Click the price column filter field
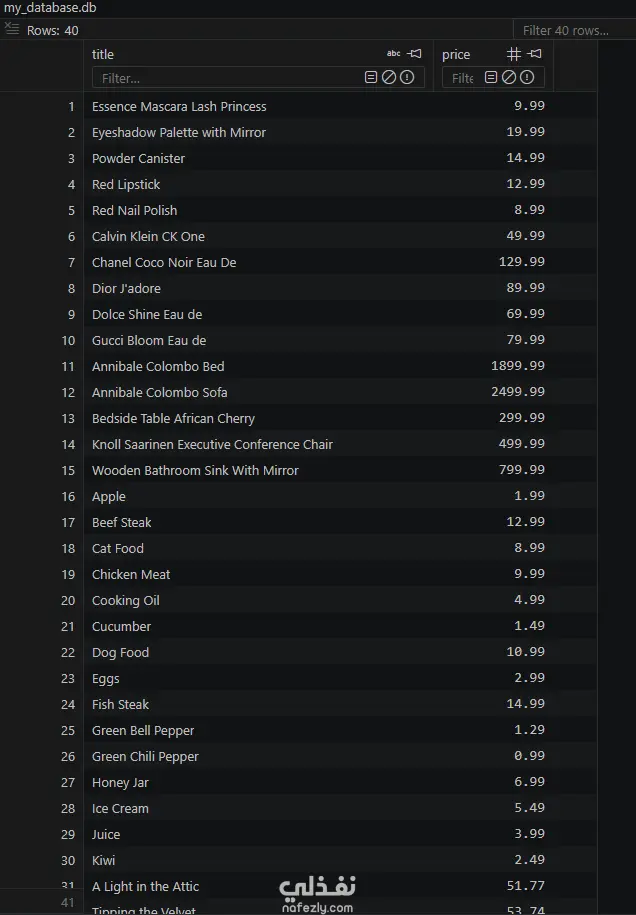Viewport: 636px width, 915px height. pyautogui.click(x=462, y=78)
